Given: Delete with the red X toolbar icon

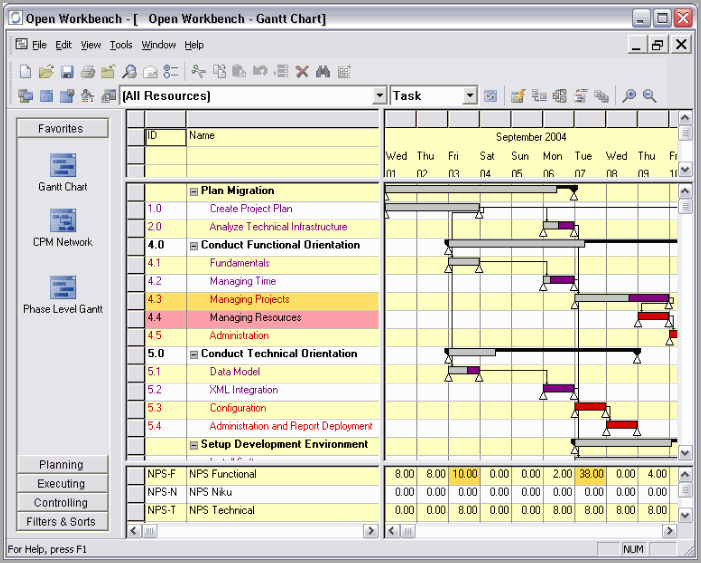Looking at the screenshot, I should pos(302,72).
